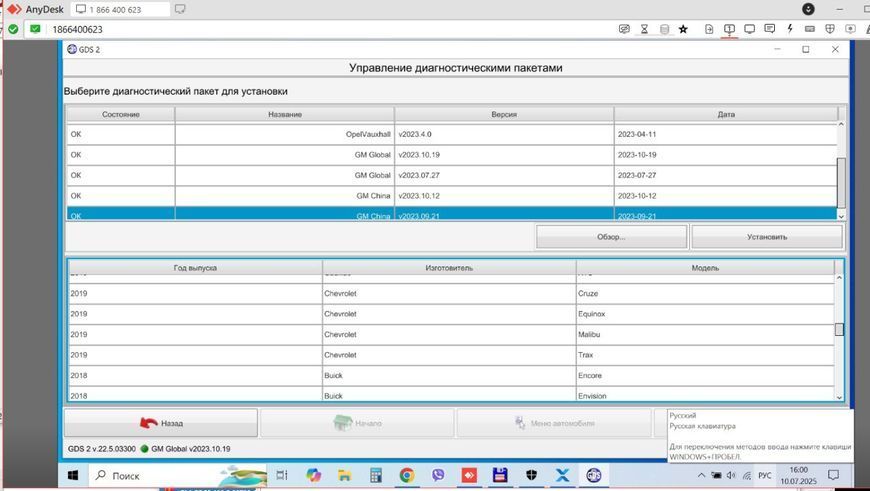This screenshot has height=491, width=870.
Task: Select the 2019 Chevrolet Cruze row
Action: [452, 293]
